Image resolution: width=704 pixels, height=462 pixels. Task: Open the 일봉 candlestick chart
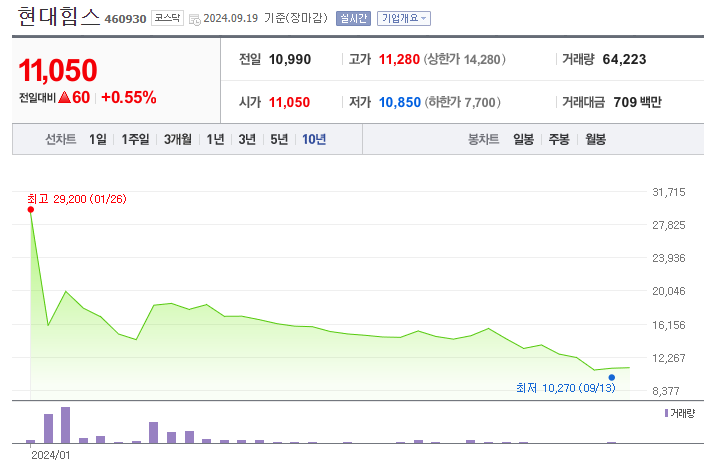(524, 140)
